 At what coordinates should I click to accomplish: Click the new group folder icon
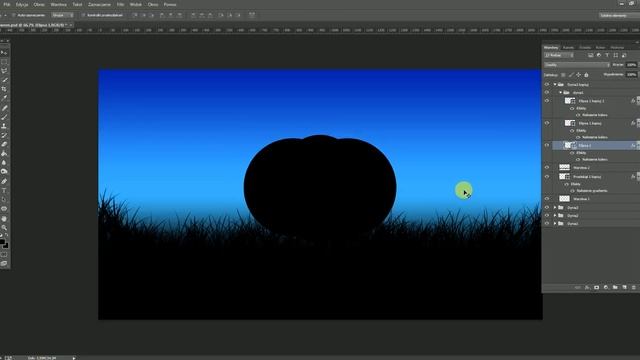tap(615, 288)
